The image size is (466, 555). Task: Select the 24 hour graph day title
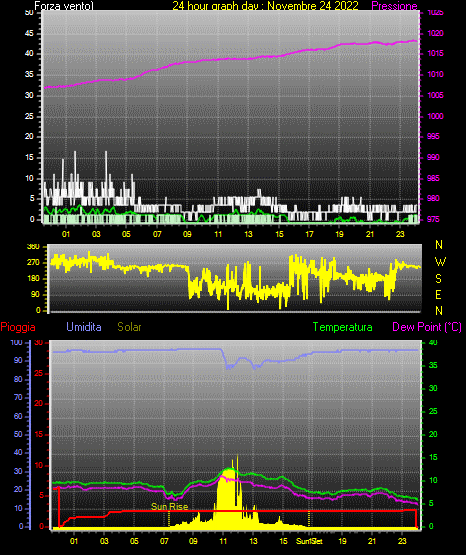265,6
